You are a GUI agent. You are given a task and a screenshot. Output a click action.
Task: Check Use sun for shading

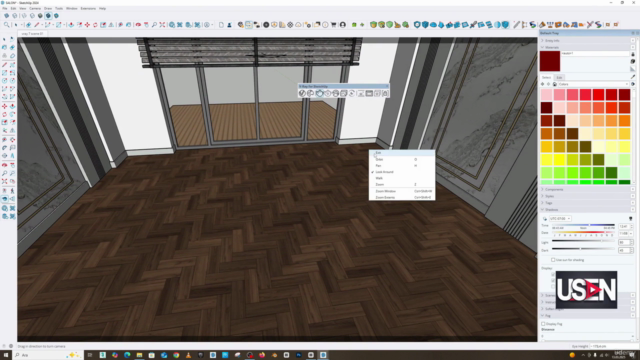(553, 260)
